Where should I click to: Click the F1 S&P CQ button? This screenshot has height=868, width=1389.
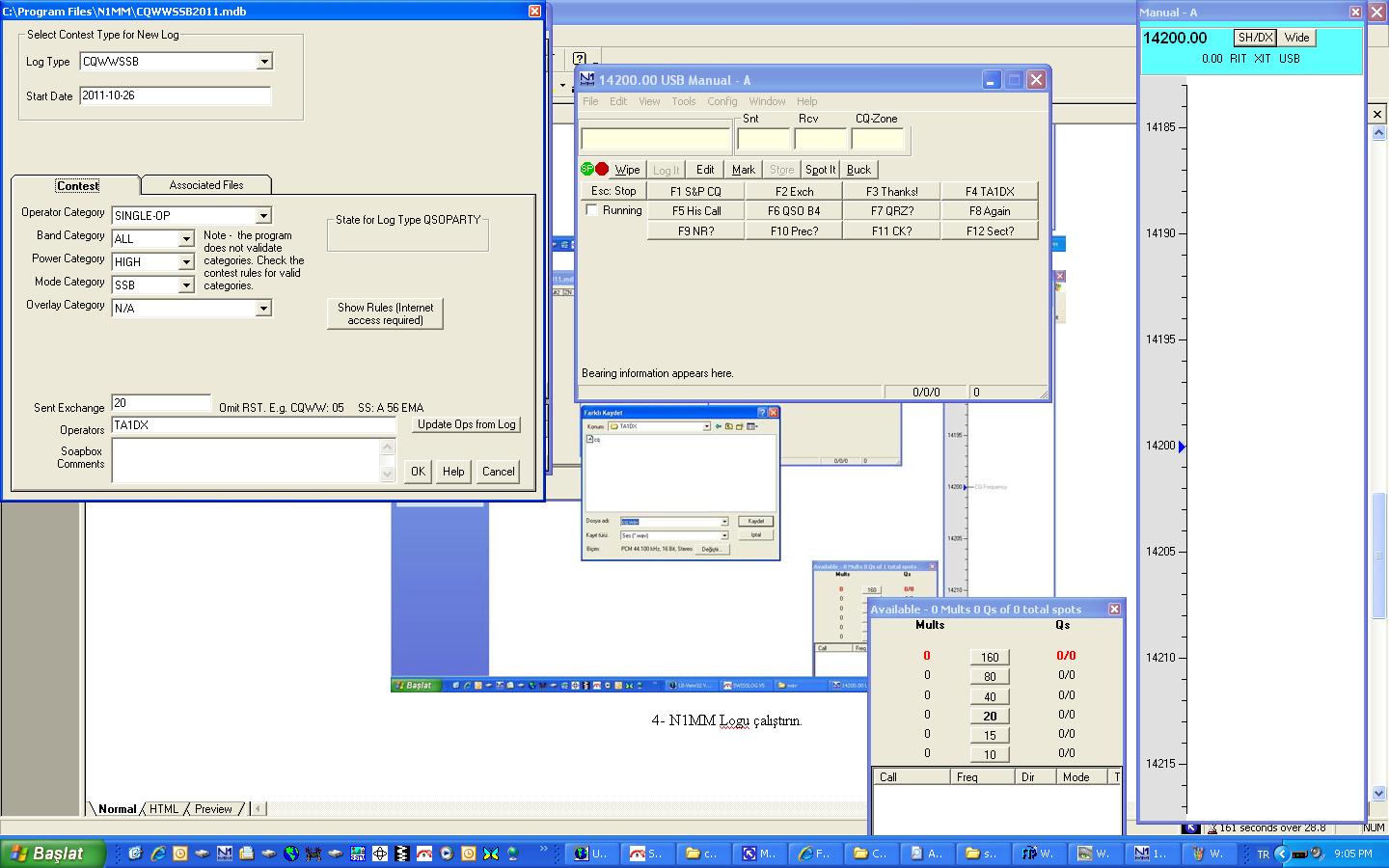[x=695, y=191]
